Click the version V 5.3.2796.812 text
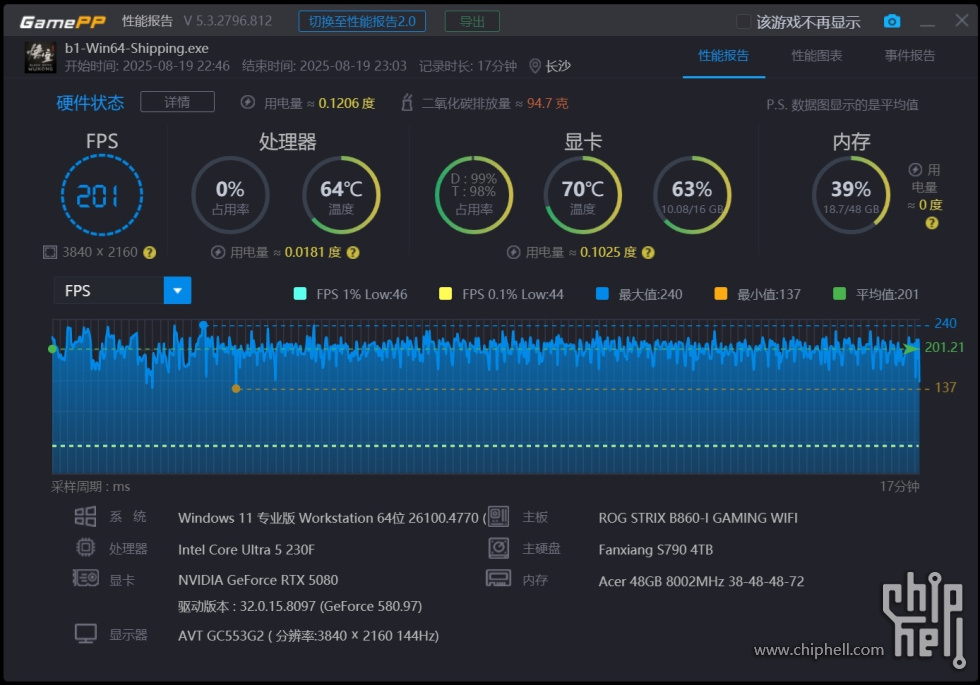This screenshot has height=685, width=980. pos(228,21)
